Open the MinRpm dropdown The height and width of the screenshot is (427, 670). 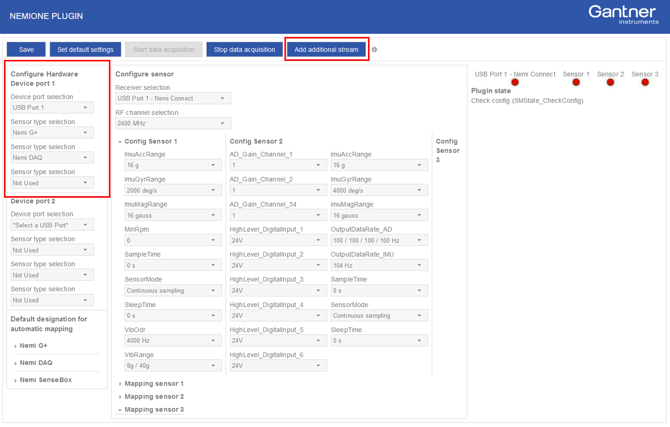coord(173,240)
